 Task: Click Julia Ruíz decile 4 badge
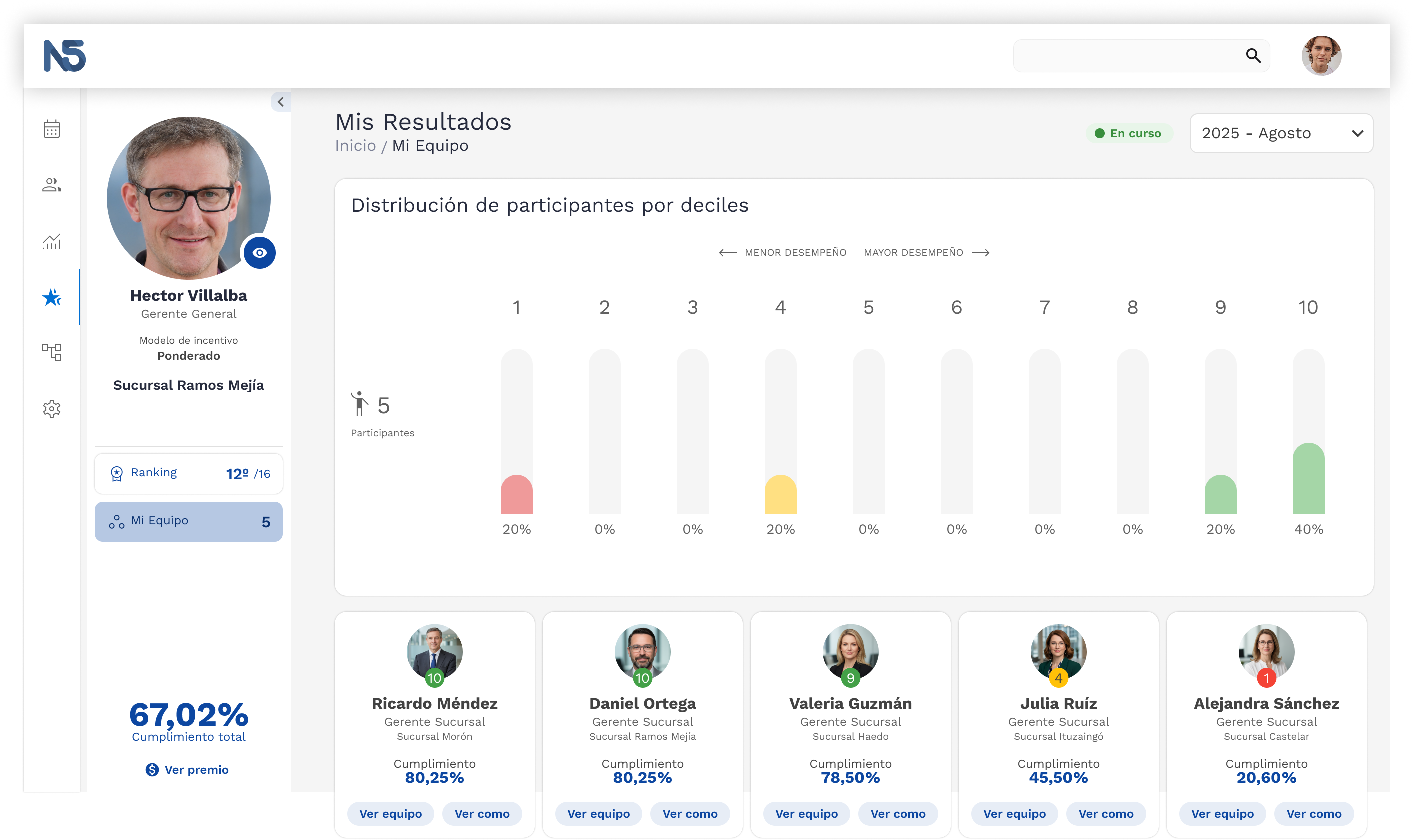[x=1058, y=678]
